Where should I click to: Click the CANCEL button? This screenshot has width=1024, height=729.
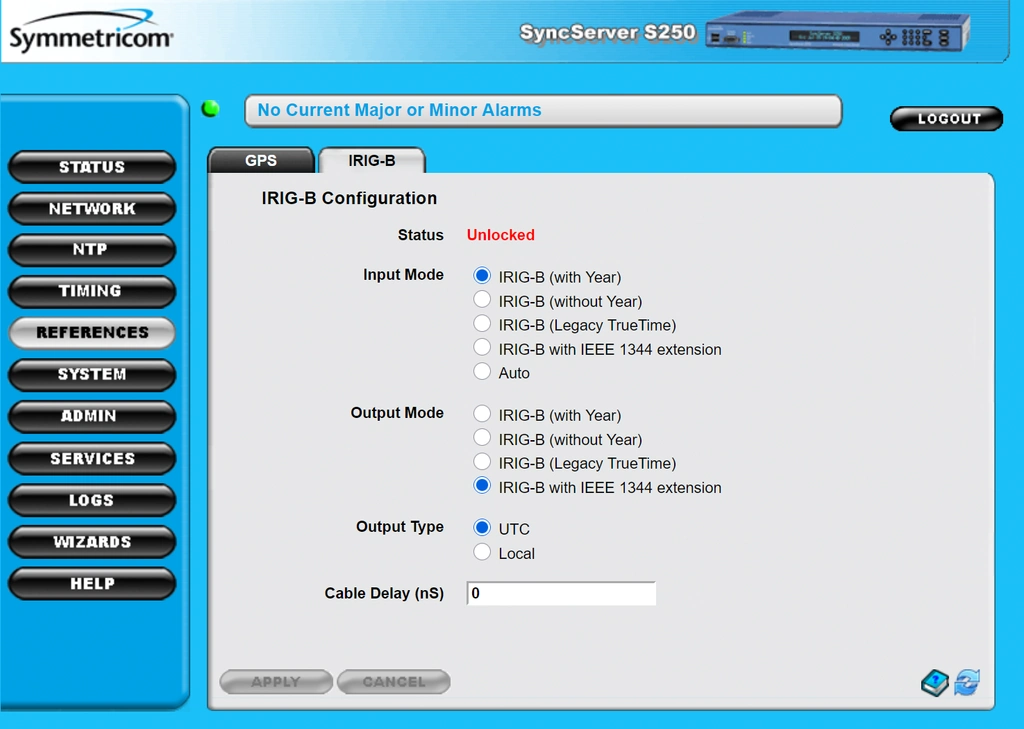394,682
